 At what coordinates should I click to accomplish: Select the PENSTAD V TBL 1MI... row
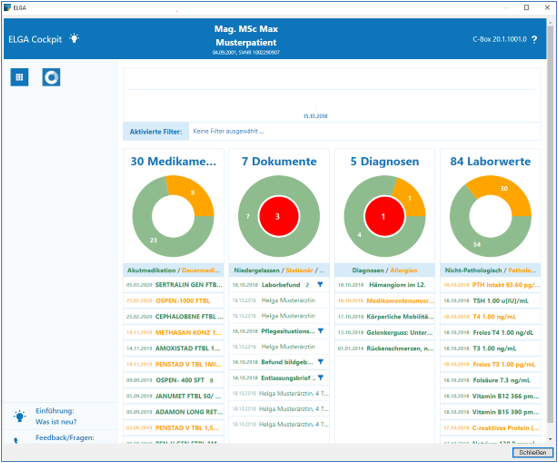coord(174,364)
